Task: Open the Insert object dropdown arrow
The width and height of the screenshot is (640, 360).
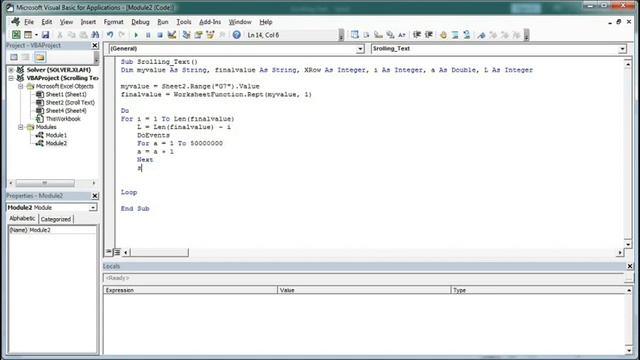Action: (x=36, y=35)
